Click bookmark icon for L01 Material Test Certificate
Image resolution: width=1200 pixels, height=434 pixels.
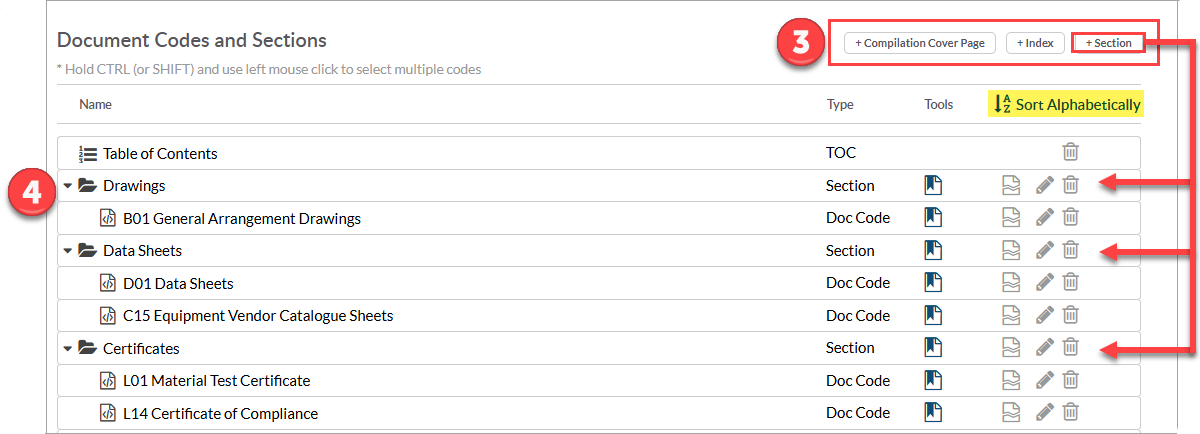933,380
